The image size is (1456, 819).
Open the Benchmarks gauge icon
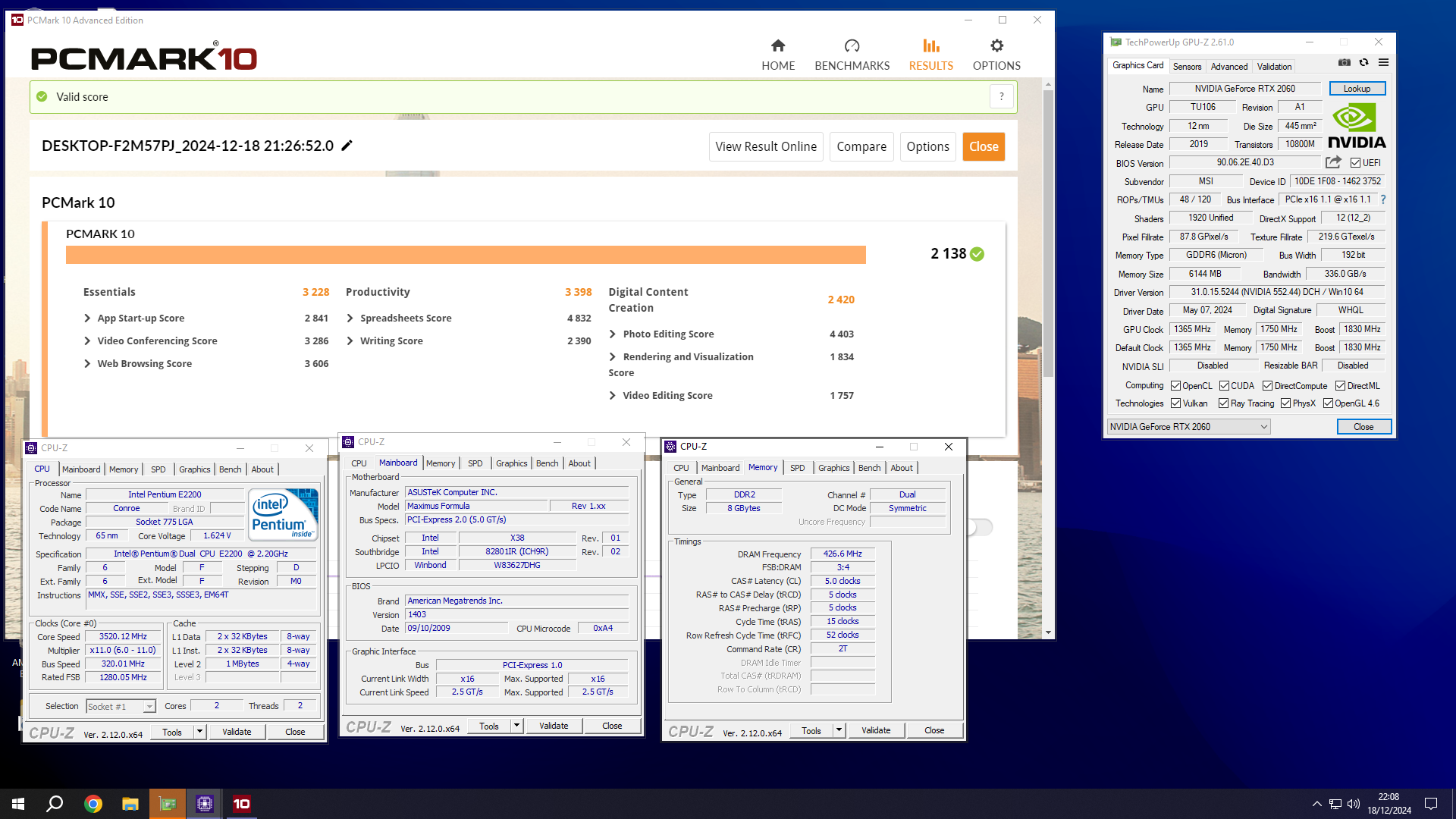pos(852,45)
